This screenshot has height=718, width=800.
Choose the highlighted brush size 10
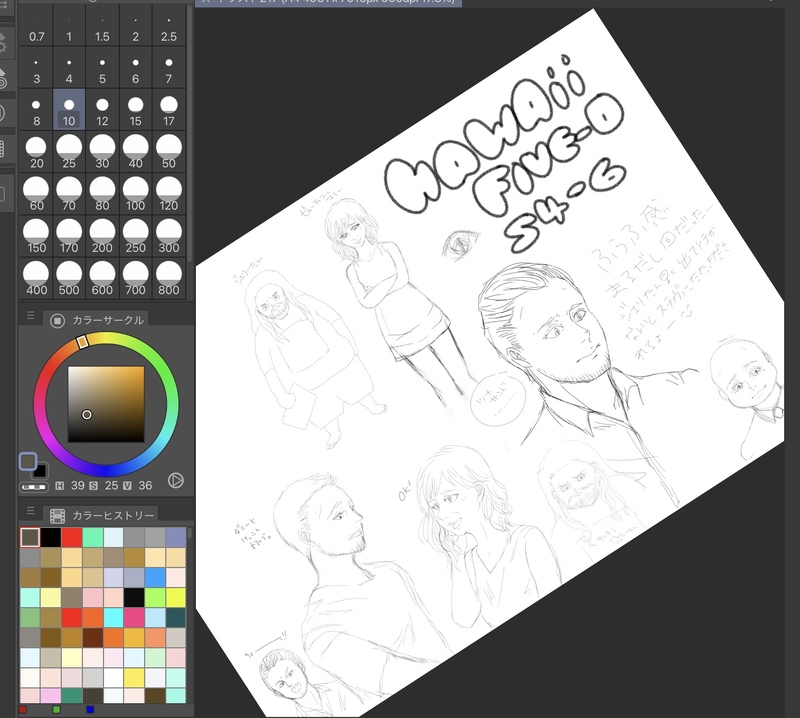(x=69, y=110)
